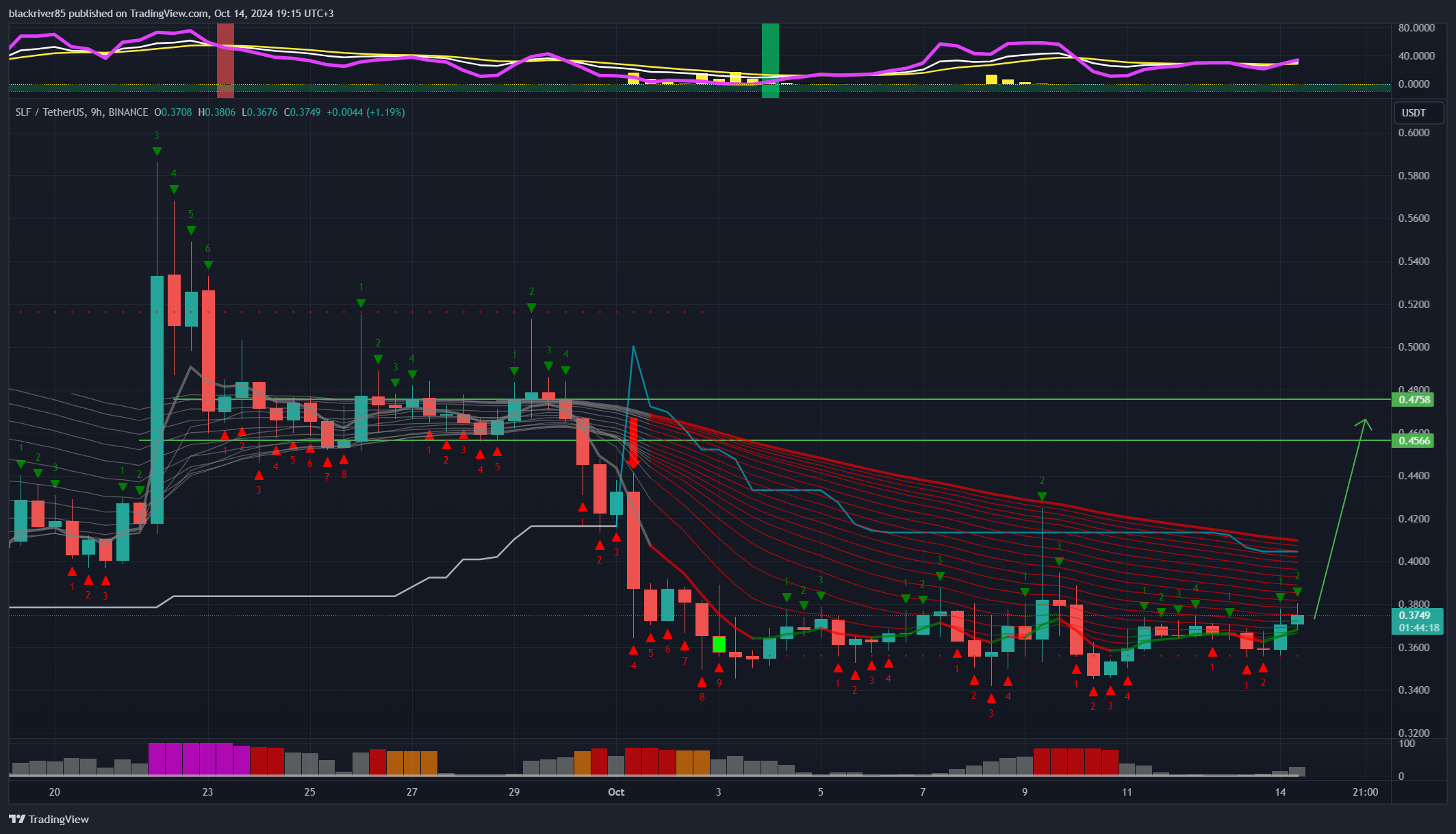Viewport: 1456px width, 834px height.
Task: Click the 21:00 time axis label
Action: click(1366, 792)
